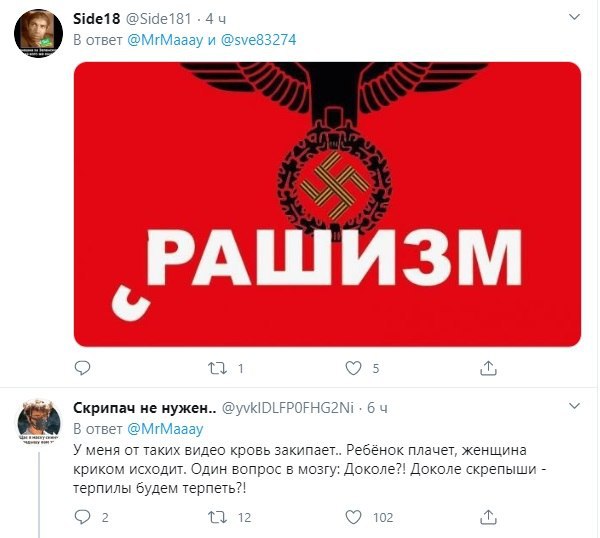Open the 4 ч timestamp of the Side18 tweet
Image resolution: width=600 pixels, height=538 pixels.
tap(215, 19)
